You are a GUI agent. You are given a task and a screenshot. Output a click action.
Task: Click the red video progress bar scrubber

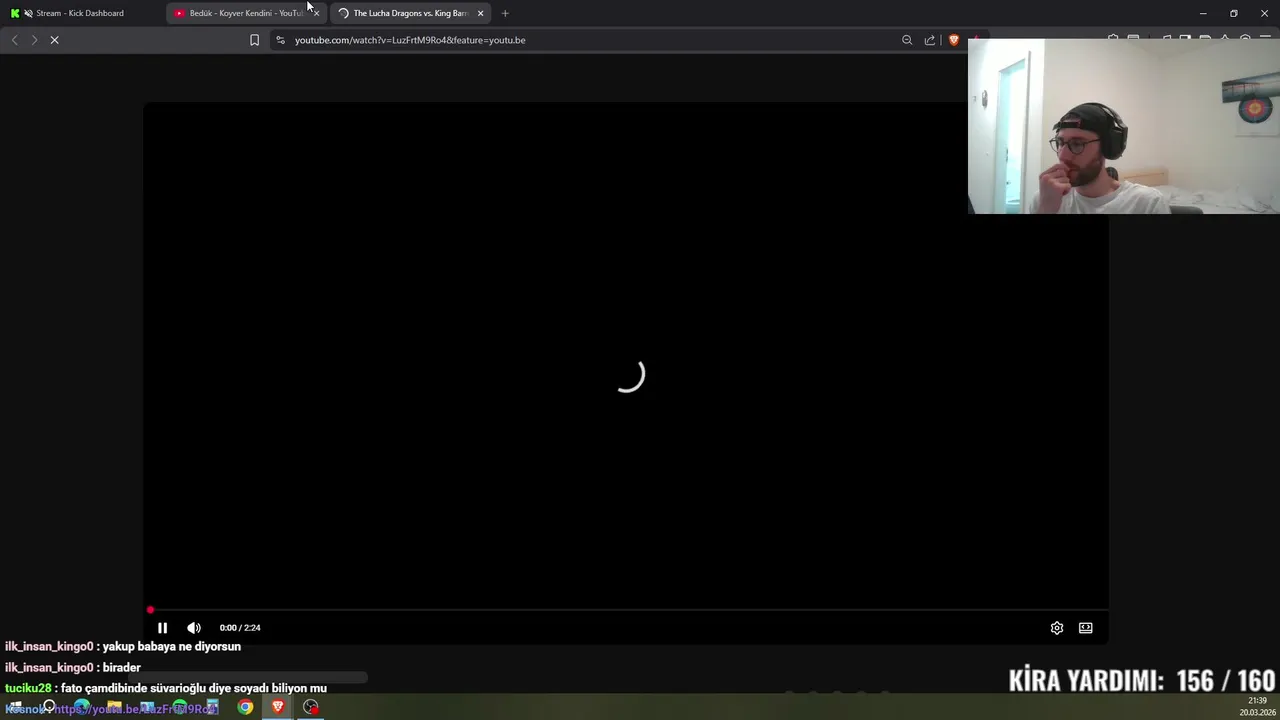coord(150,610)
